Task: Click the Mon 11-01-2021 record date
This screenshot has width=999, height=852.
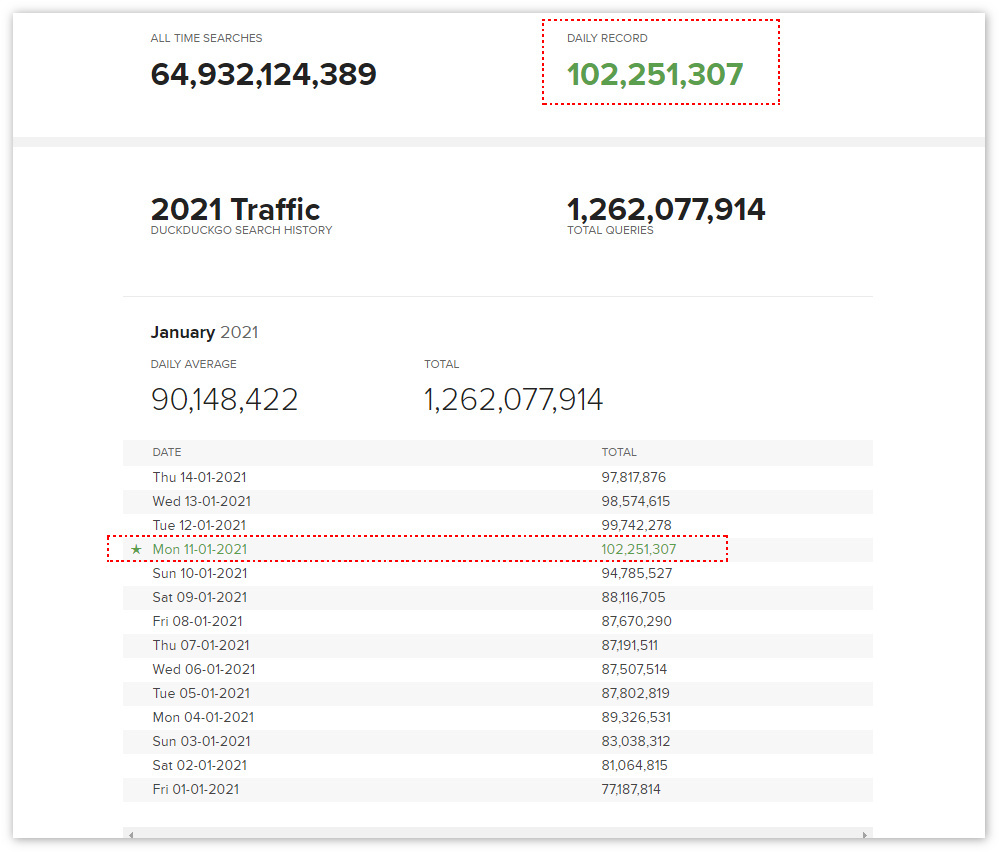Action: pos(200,550)
